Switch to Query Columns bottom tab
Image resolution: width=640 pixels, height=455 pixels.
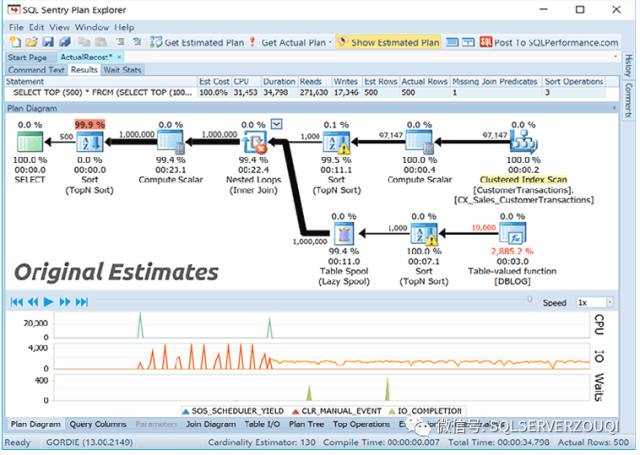coord(98,424)
